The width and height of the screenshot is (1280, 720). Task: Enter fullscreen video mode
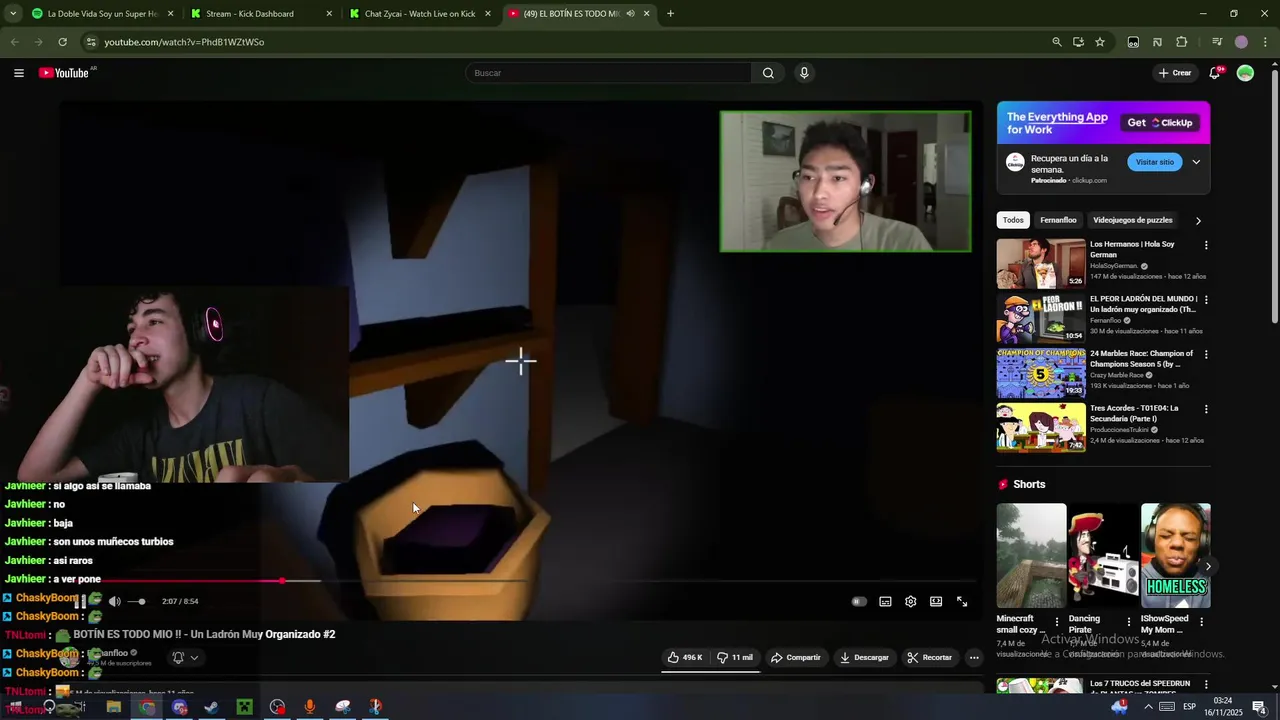pos(962,601)
